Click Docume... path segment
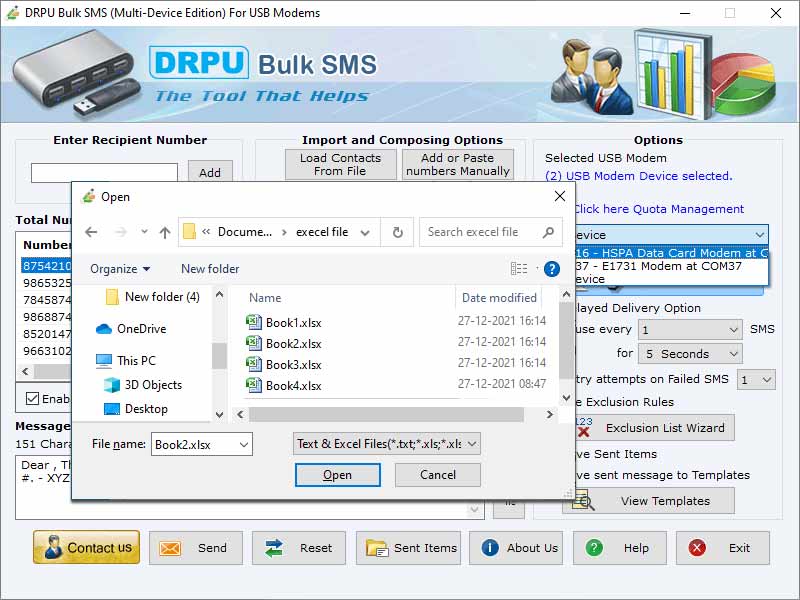The height and width of the screenshot is (600, 800). pyautogui.click(x=245, y=232)
